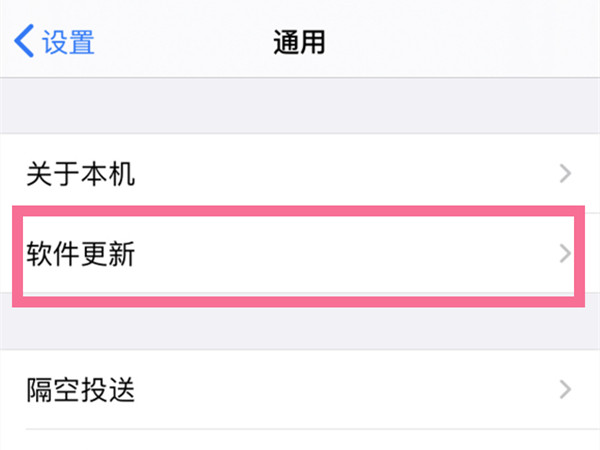Viewport: 600px width, 450px height.
Task: Open the 隔空投送 label
Action: click(x=81, y=389)
